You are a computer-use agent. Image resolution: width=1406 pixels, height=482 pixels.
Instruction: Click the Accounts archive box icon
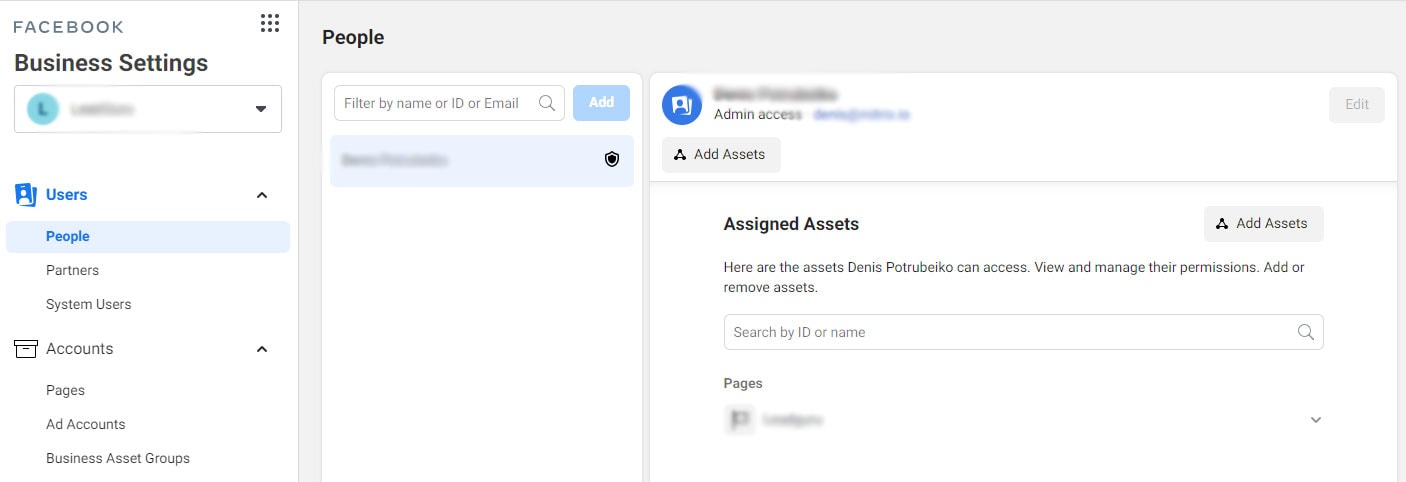[26, 349]
